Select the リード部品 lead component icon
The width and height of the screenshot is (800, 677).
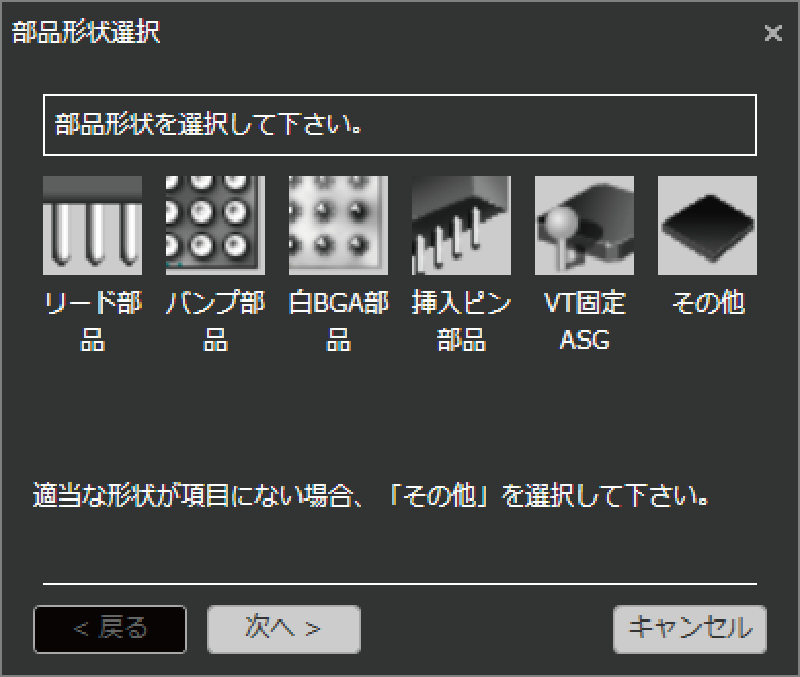tap(92, 225)
